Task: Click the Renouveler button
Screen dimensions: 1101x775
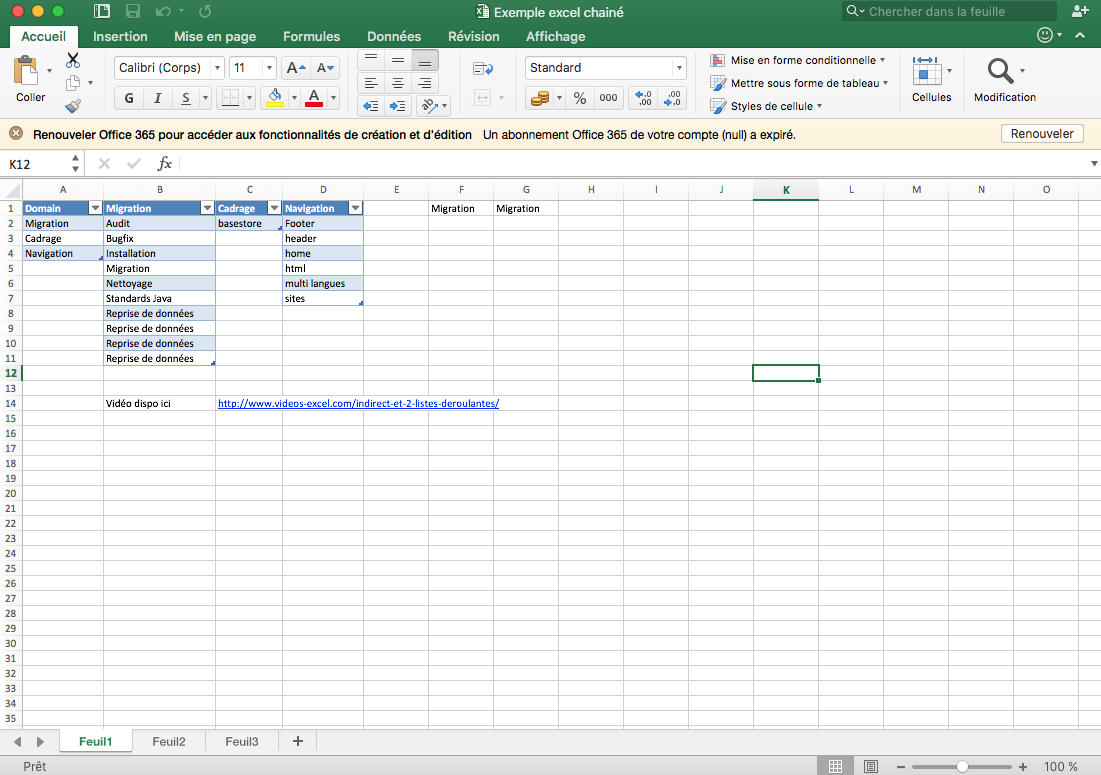Action: click(1042, 133)
